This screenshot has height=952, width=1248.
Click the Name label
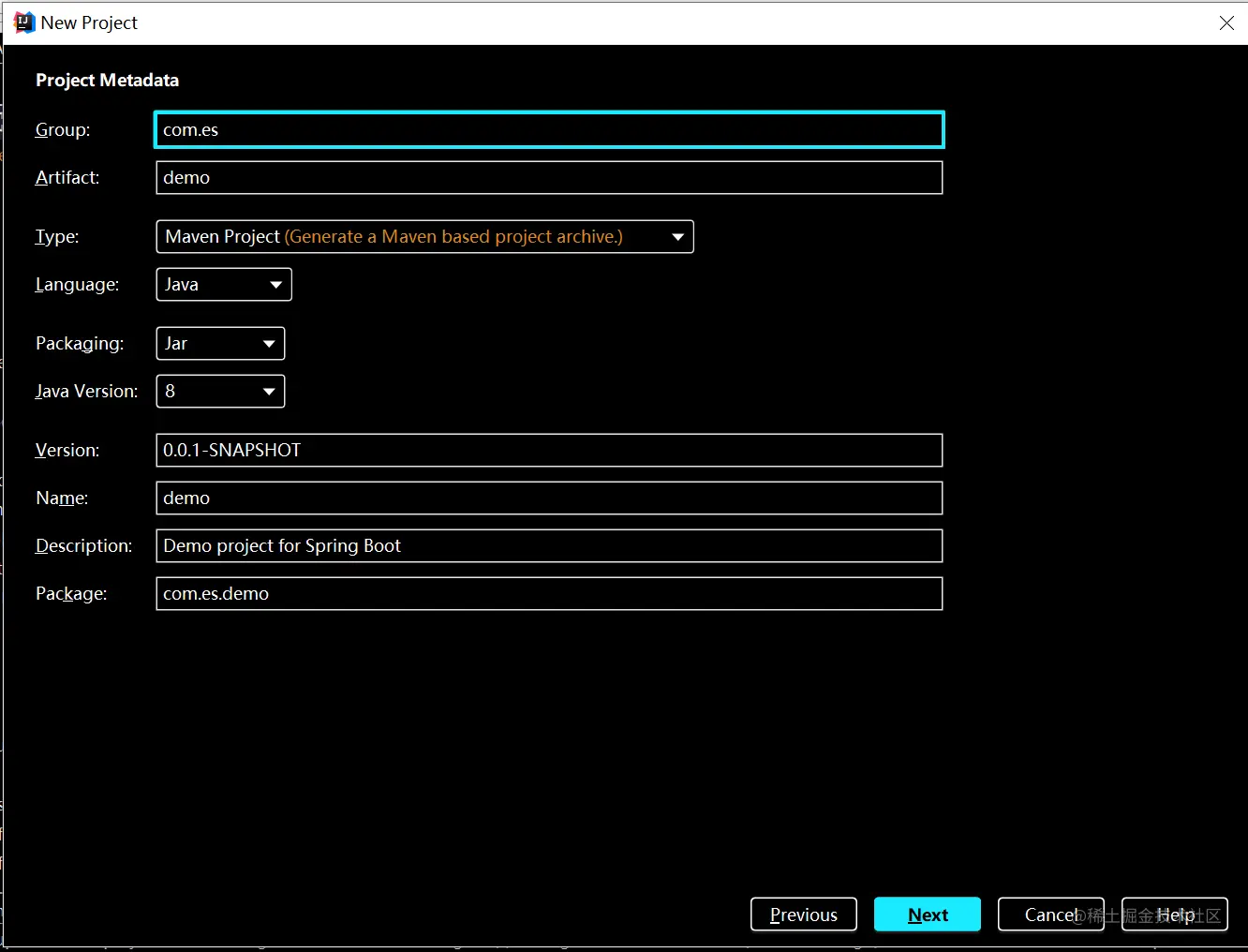pos(62,498)
